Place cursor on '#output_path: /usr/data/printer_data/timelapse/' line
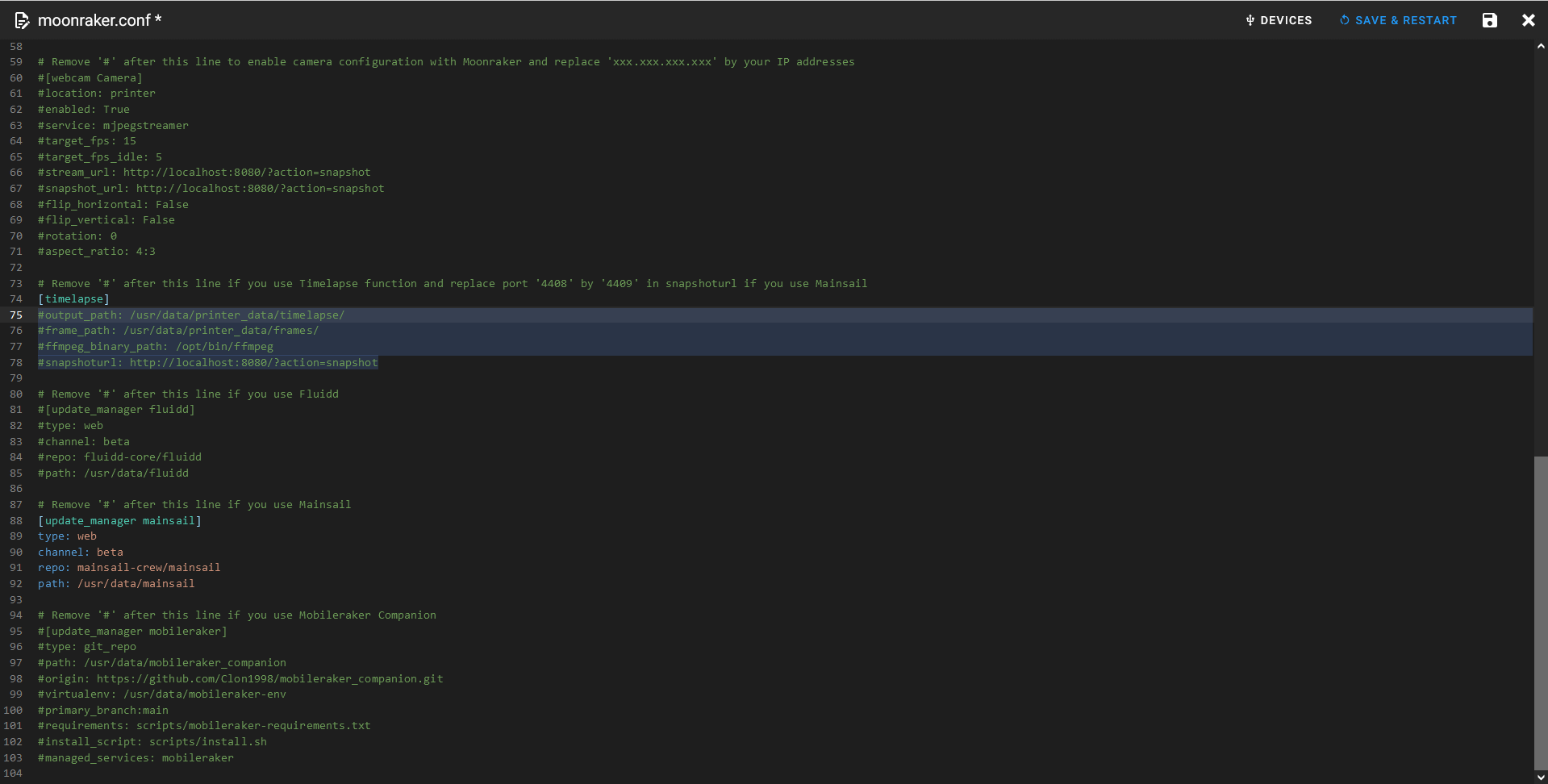1548x784 pixels. 191,315
